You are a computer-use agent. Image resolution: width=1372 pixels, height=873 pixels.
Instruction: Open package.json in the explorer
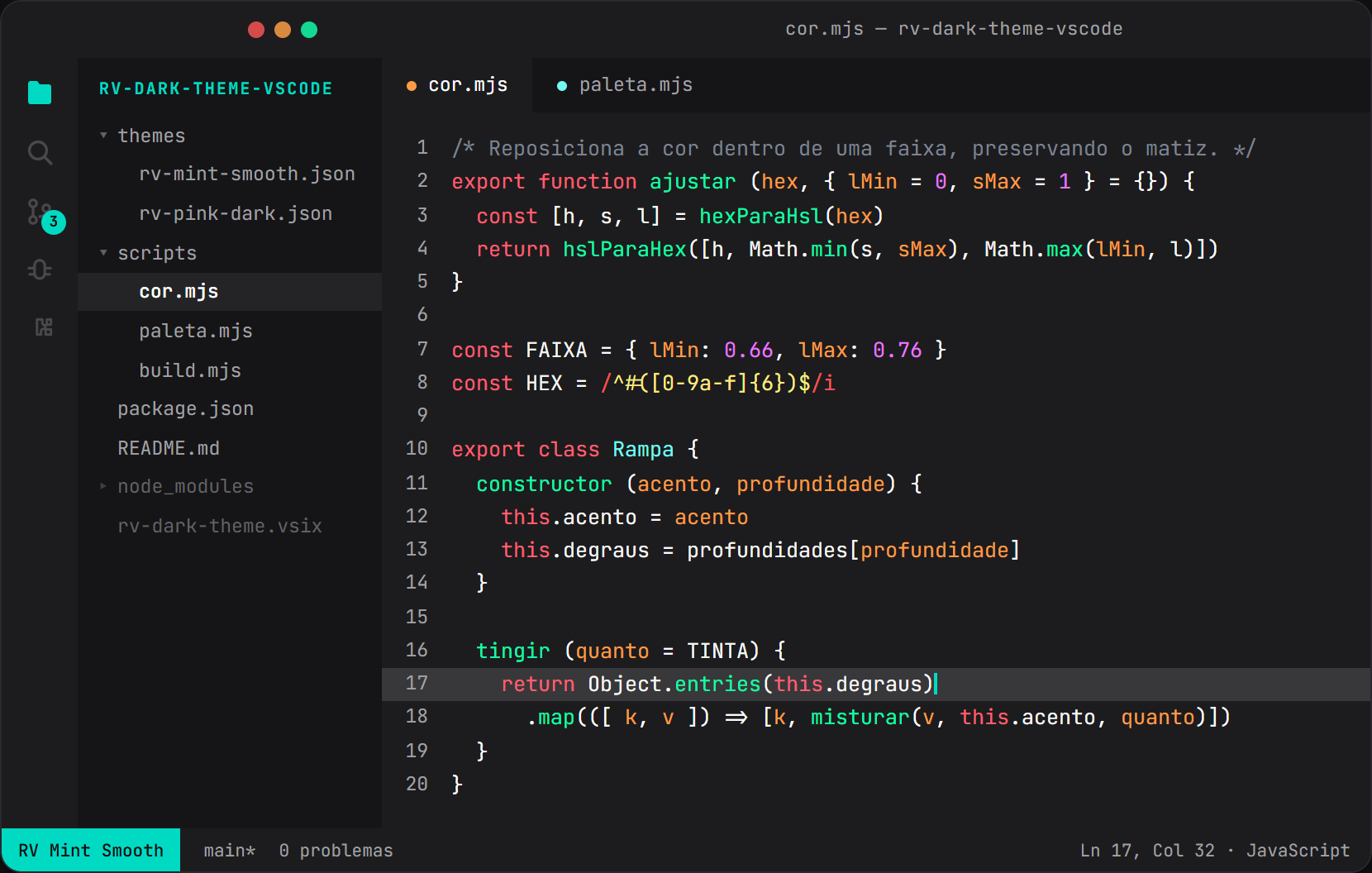tap(186, 408)
